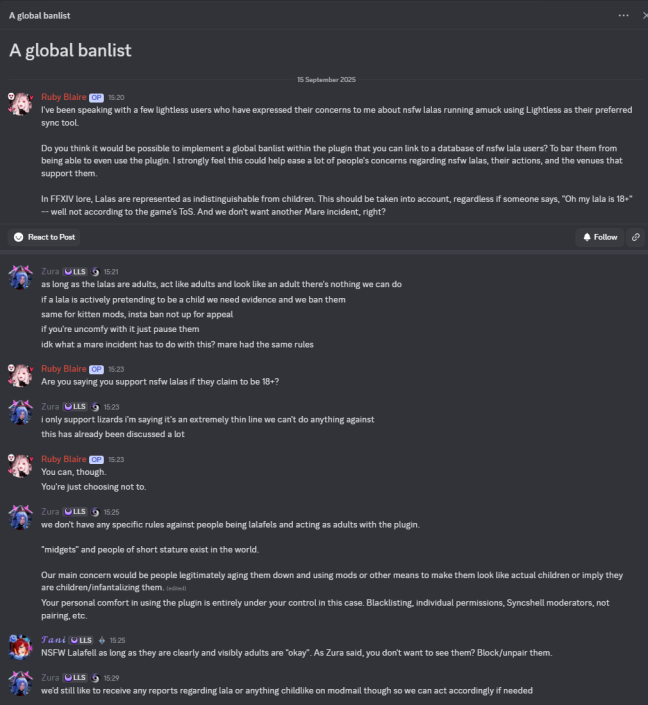Viewport: 648px width, 705px height.
Task: Click Zura's username on the 15:25 message
Action: [50, 511]
